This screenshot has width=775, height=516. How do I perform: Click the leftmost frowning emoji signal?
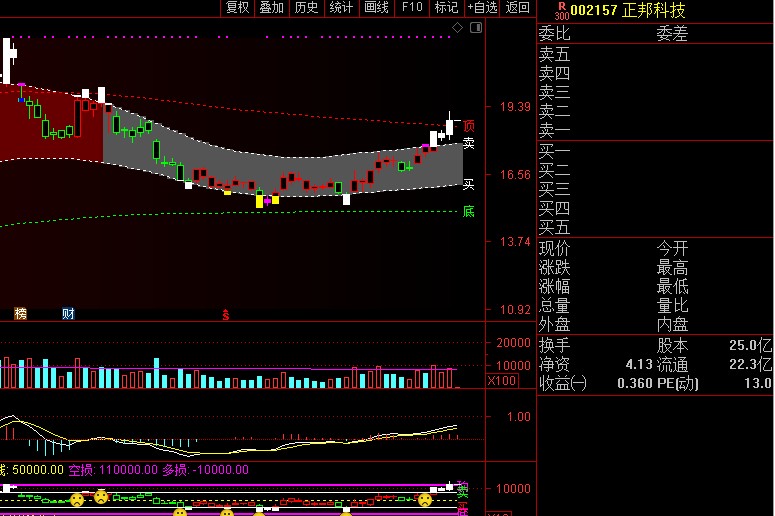[77, 498]
